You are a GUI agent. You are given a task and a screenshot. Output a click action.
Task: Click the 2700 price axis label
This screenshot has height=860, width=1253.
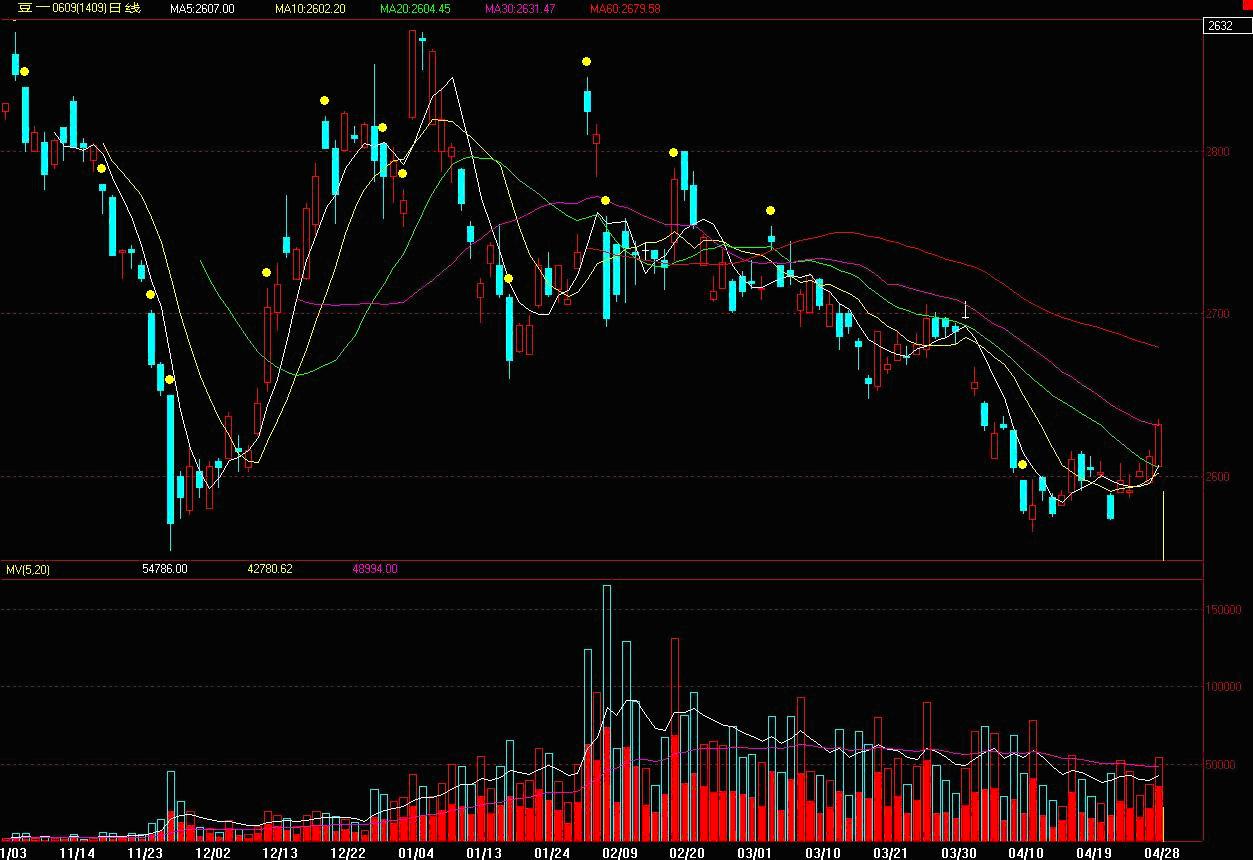1217,314
